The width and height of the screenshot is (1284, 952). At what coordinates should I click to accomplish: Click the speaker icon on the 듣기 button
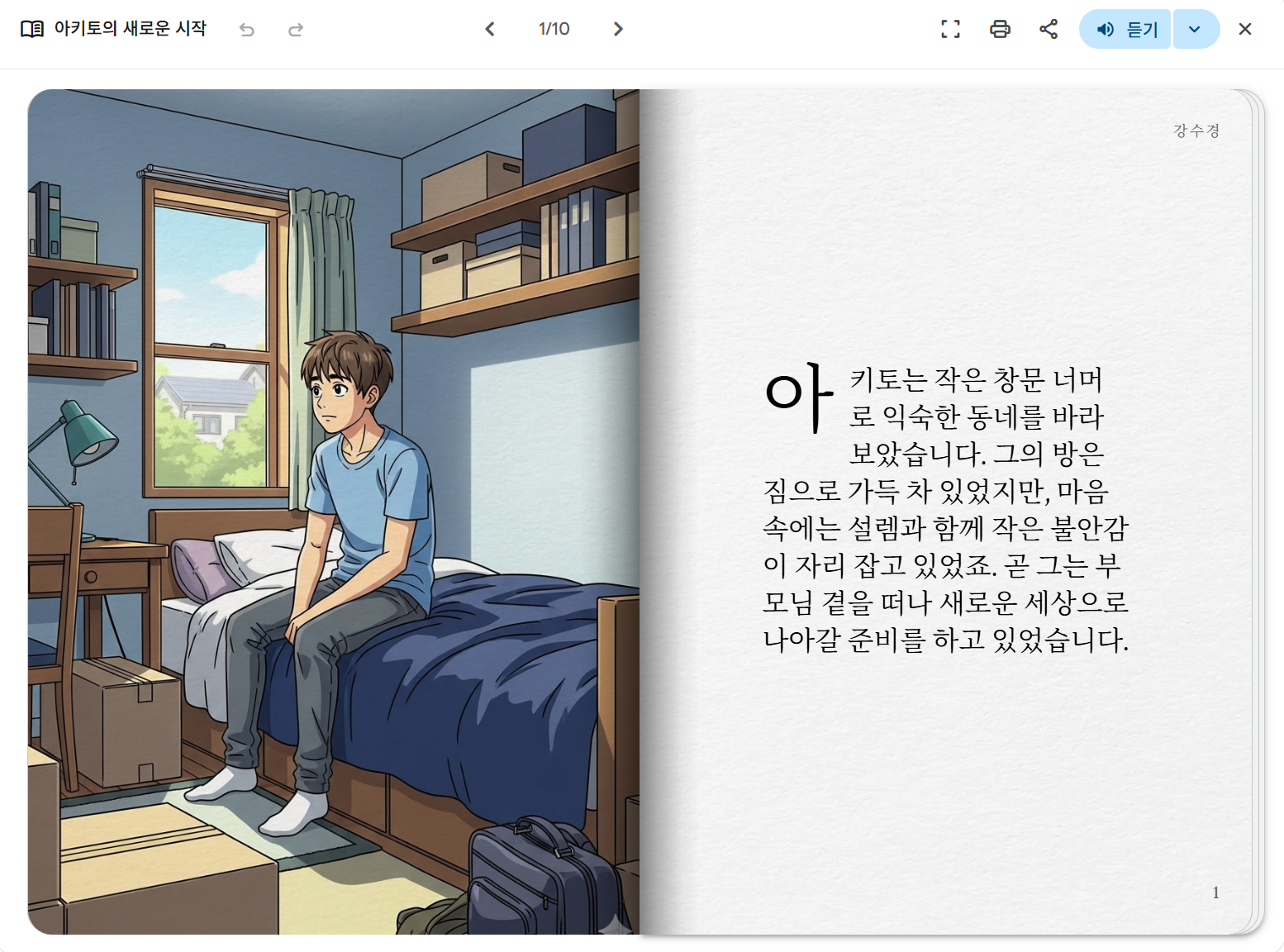(x=1105, y=29)
